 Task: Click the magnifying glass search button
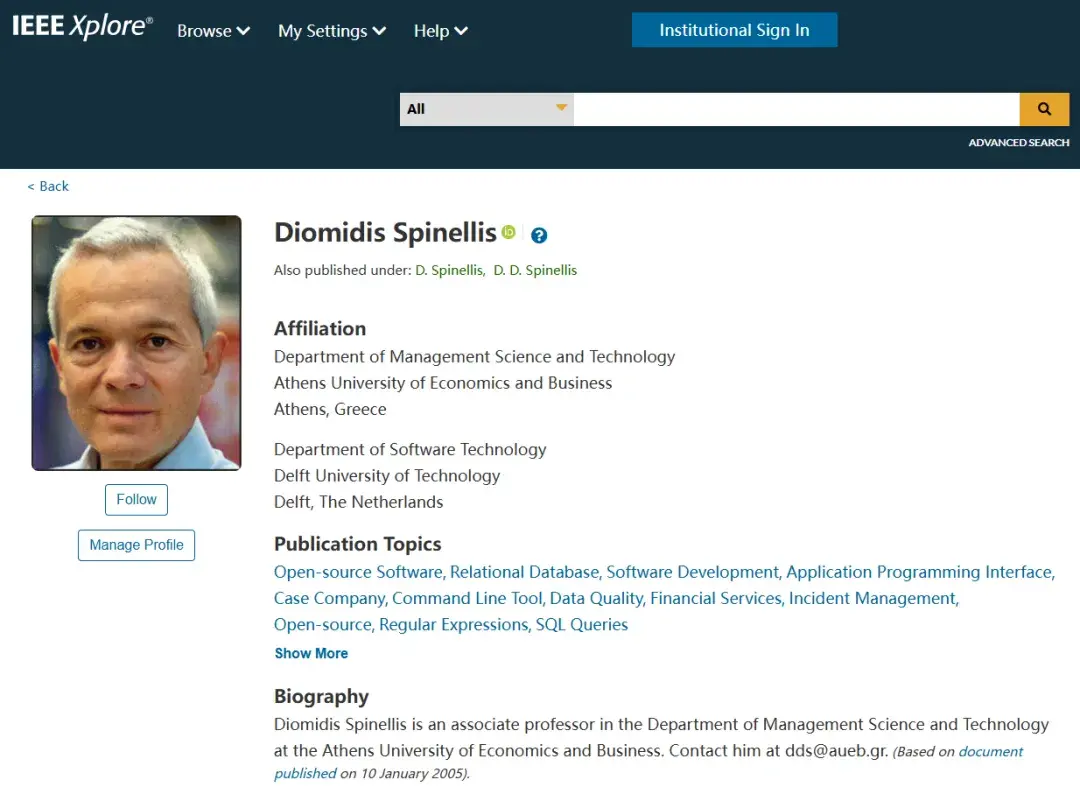pos(1044,109)
